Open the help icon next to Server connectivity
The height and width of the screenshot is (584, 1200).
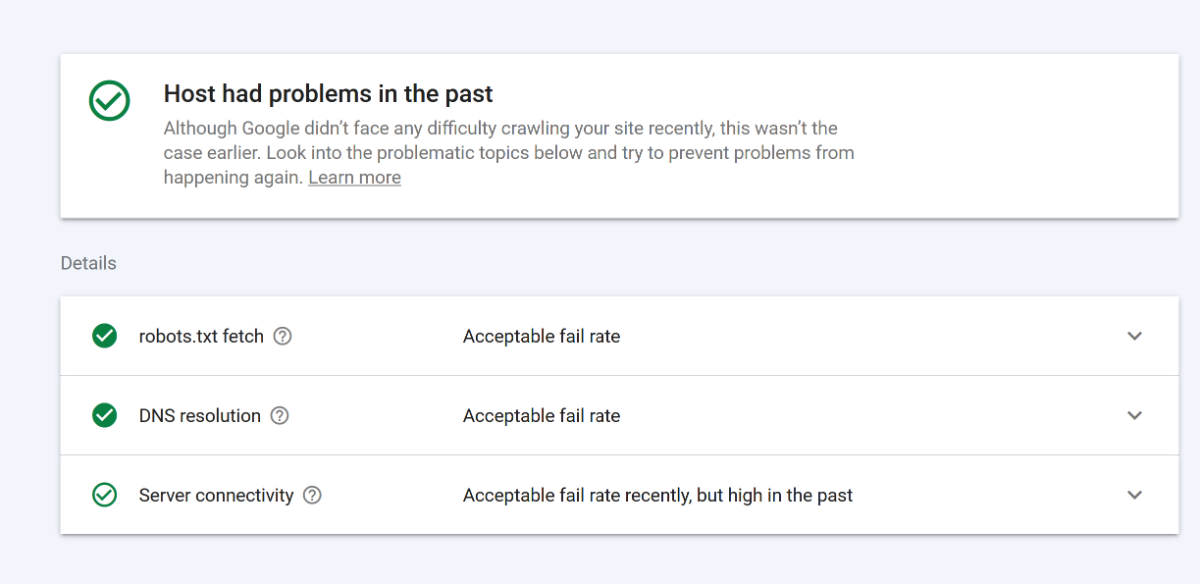(312, 495)
